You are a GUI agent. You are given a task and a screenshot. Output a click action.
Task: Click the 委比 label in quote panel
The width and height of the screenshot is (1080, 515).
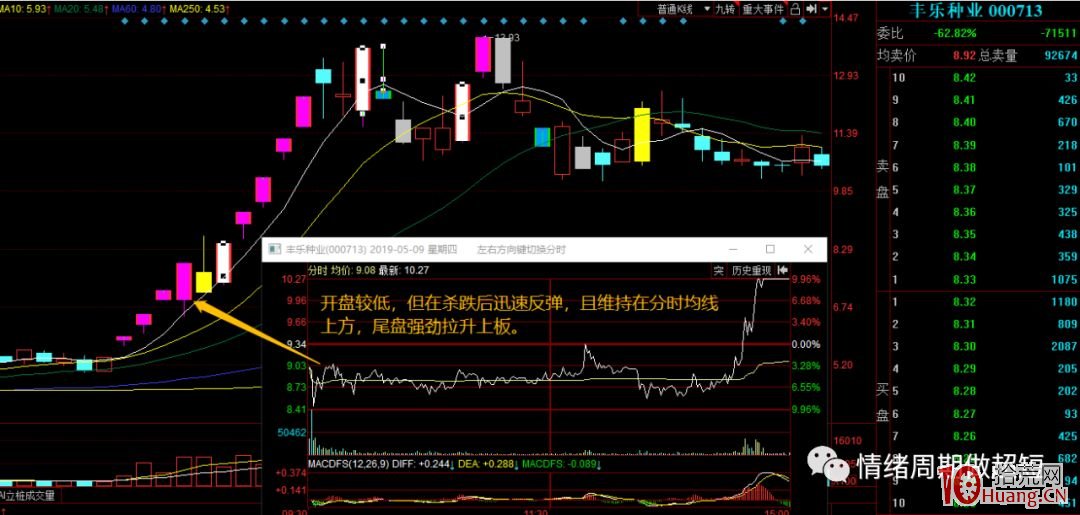tap(889, 33)
